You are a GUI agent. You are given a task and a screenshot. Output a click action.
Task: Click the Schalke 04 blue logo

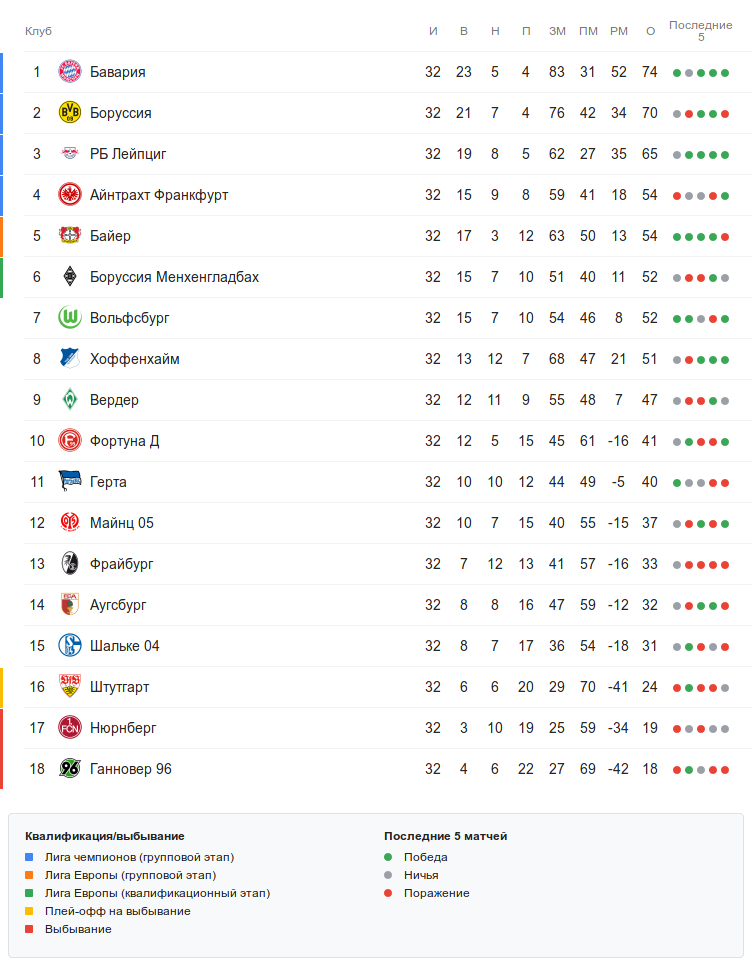(70, 646)
